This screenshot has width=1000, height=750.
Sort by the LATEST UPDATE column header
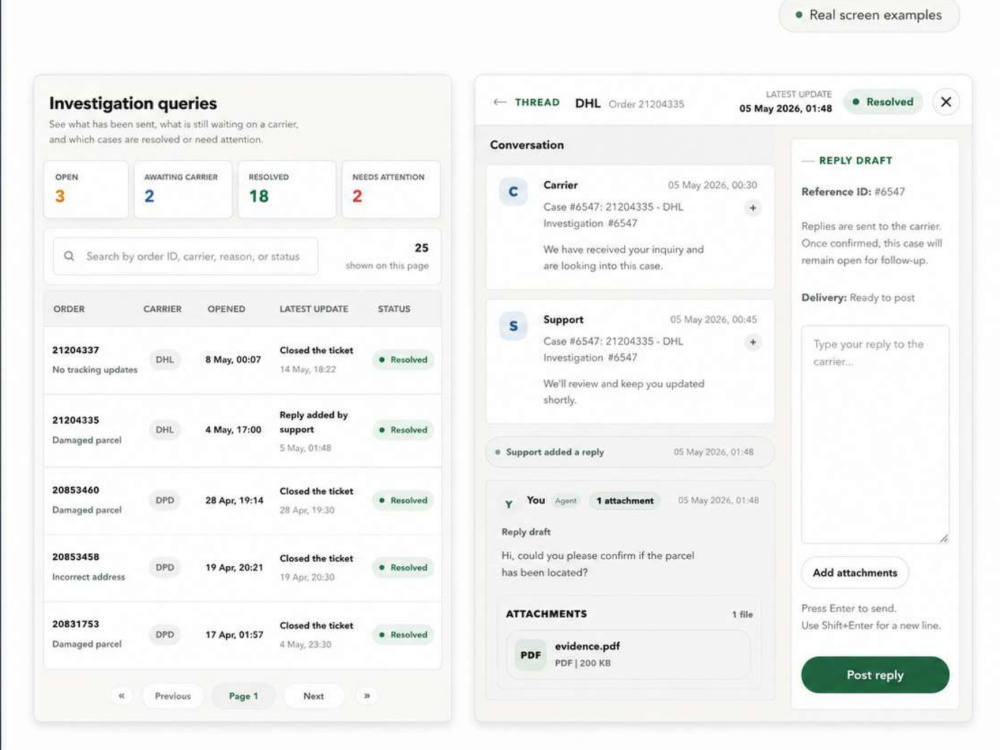(x=314, y=309)
